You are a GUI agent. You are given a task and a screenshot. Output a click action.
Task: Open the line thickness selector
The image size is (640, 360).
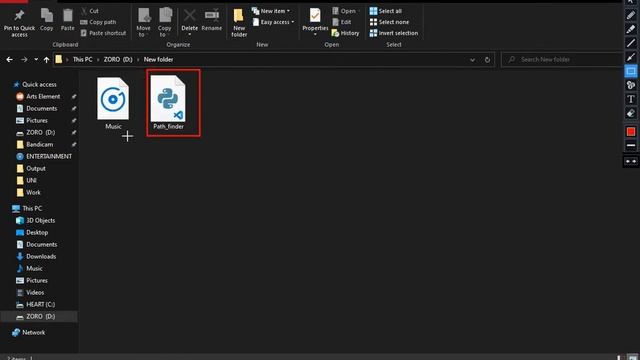(631, 145)
